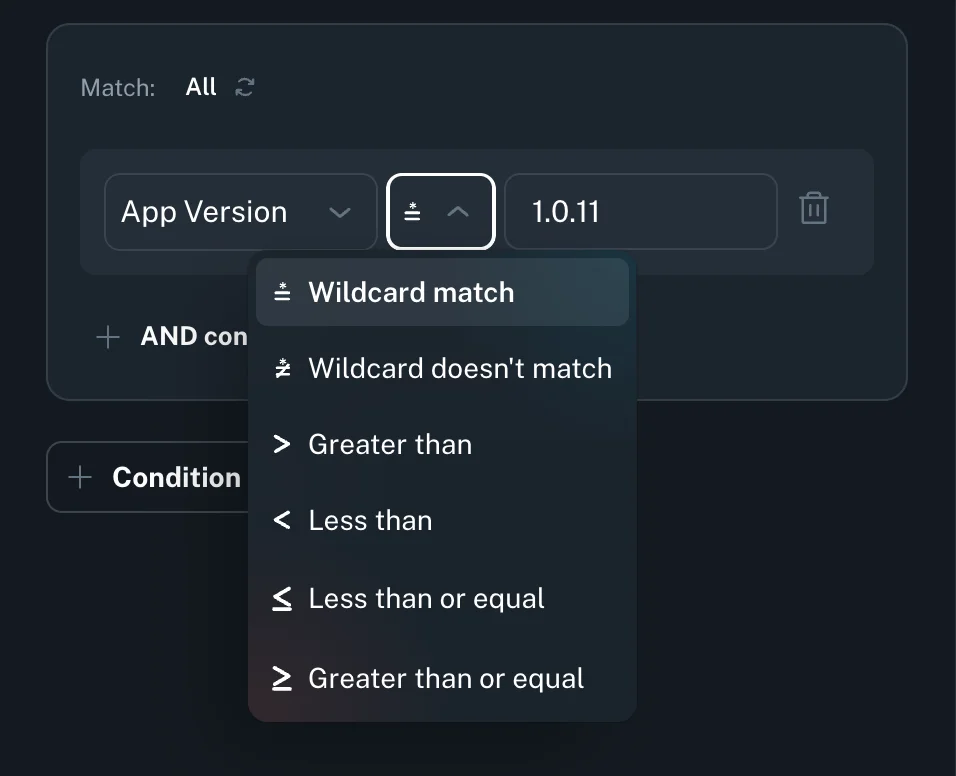Screen dimensions: 956x776
Task: Click the greater-than symbol icon
Action: [282, 445]
